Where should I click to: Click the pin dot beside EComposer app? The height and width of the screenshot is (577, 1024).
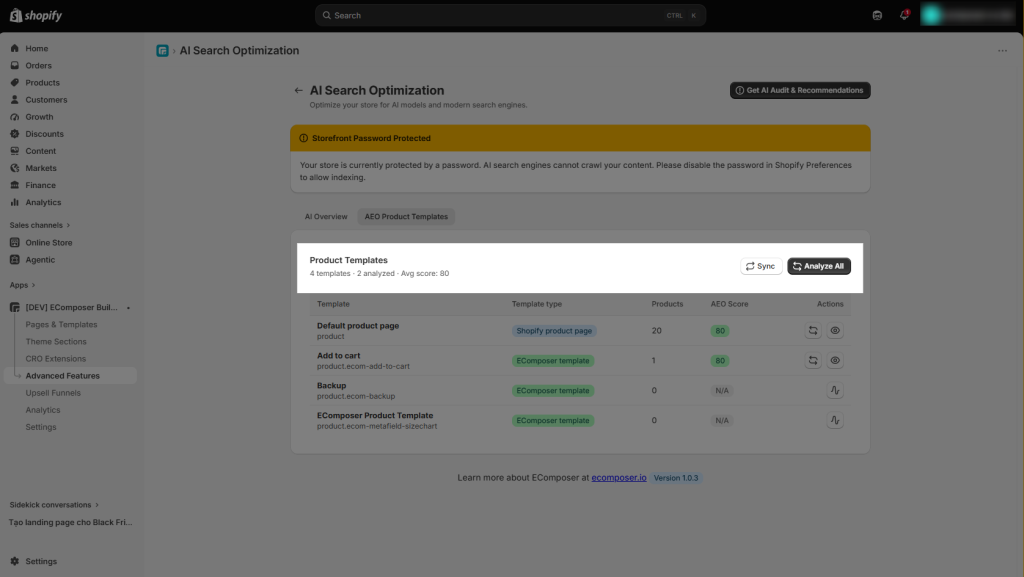coord(129,307)
